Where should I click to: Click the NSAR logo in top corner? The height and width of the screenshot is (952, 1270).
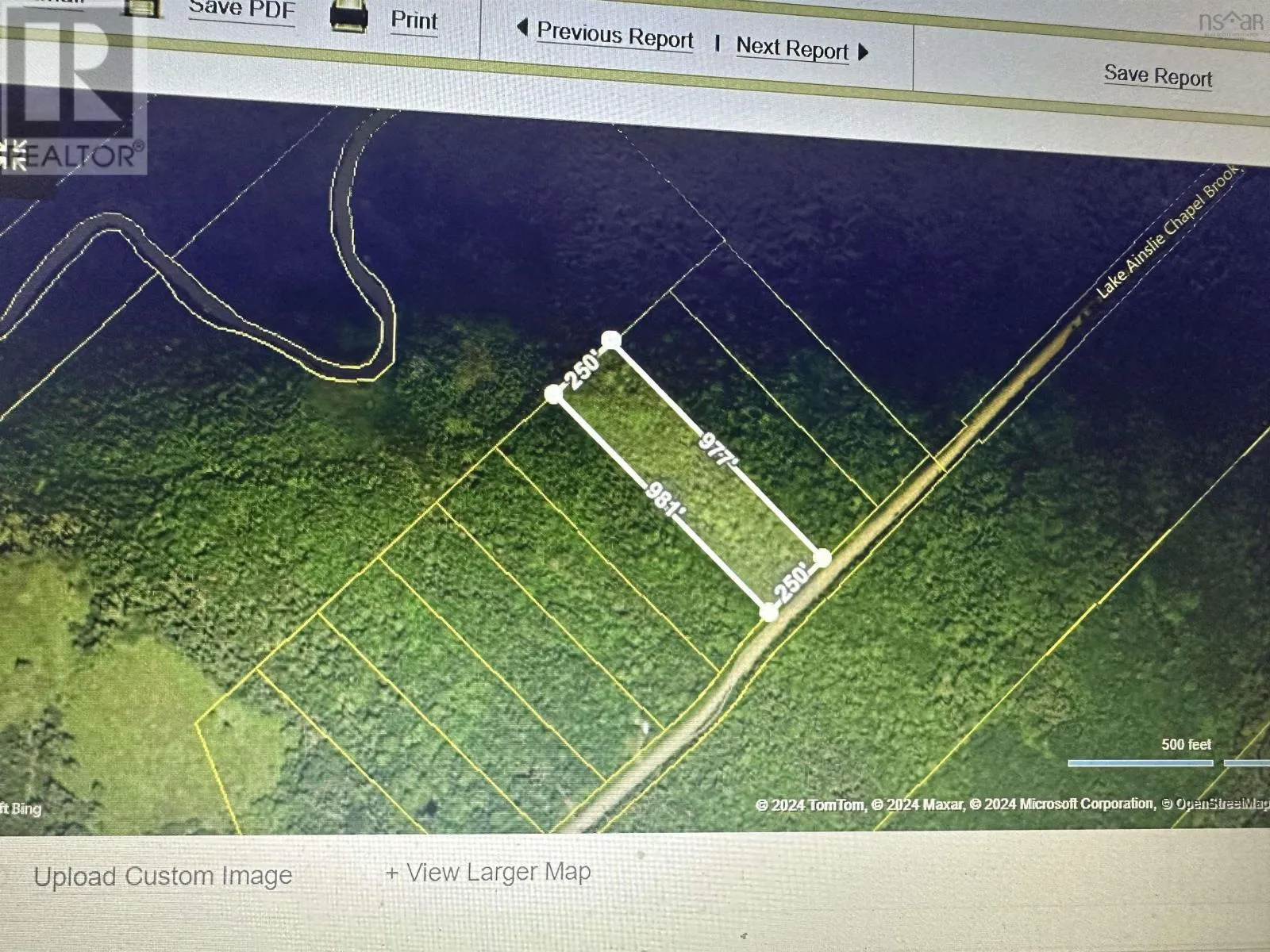tap(1230, 21)
